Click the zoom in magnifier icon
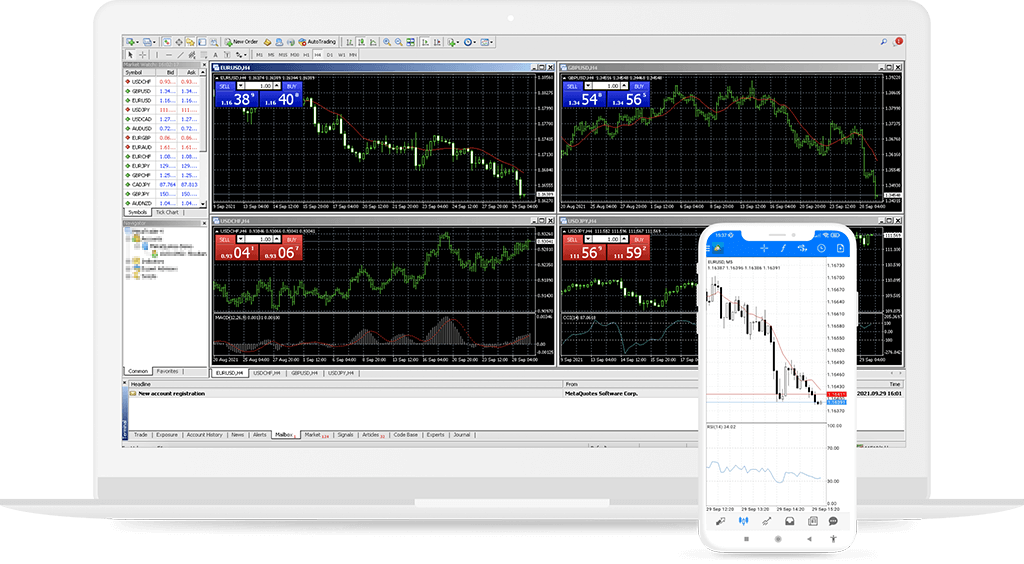Image resolution: width=1024 pixels, height=564 pixels. pyautogui.click(x=385, y=42)
